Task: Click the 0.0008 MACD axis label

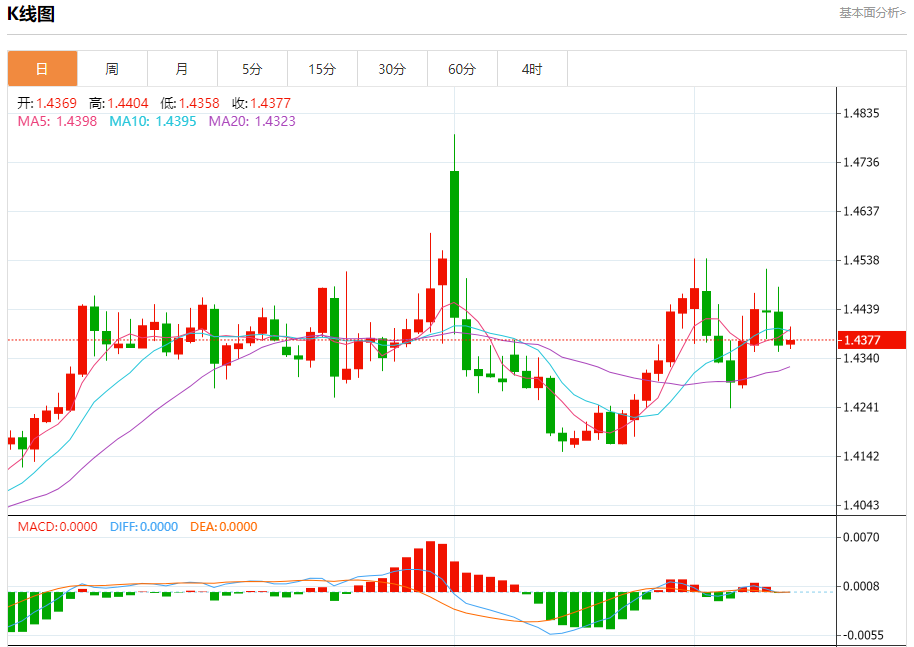Action: point(861,586)
